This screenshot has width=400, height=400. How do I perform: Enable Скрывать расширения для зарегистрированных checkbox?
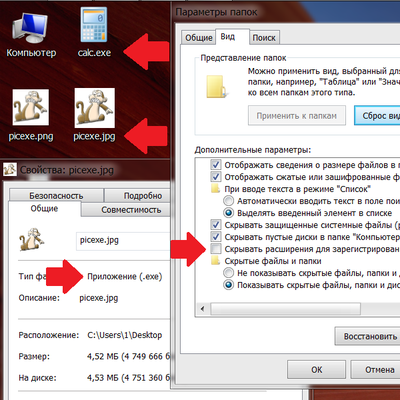[216, 249]
